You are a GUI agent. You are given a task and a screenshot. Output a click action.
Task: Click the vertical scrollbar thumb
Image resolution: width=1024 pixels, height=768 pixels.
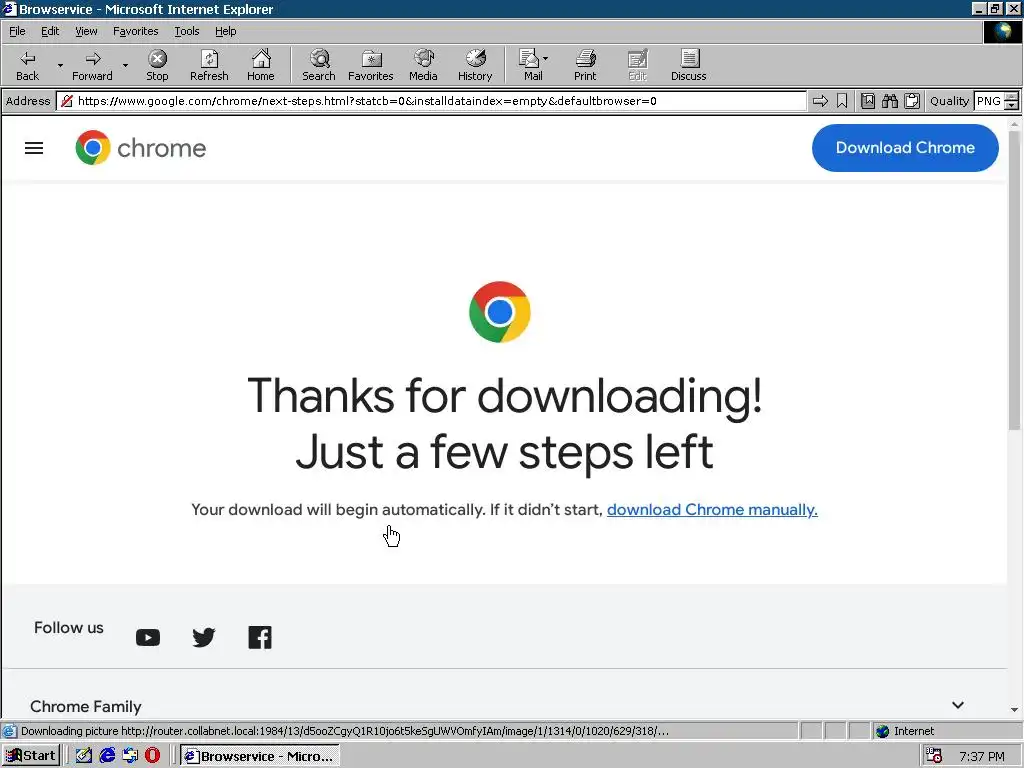(1014, 281)
